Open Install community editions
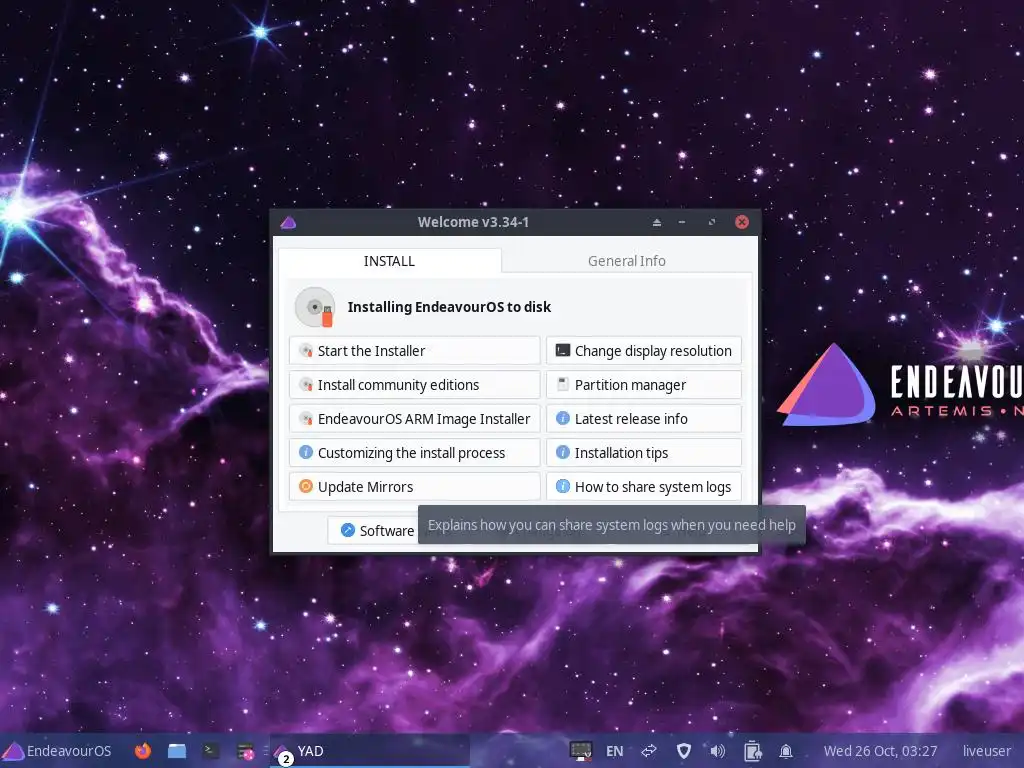 click(x=415, y=385)
